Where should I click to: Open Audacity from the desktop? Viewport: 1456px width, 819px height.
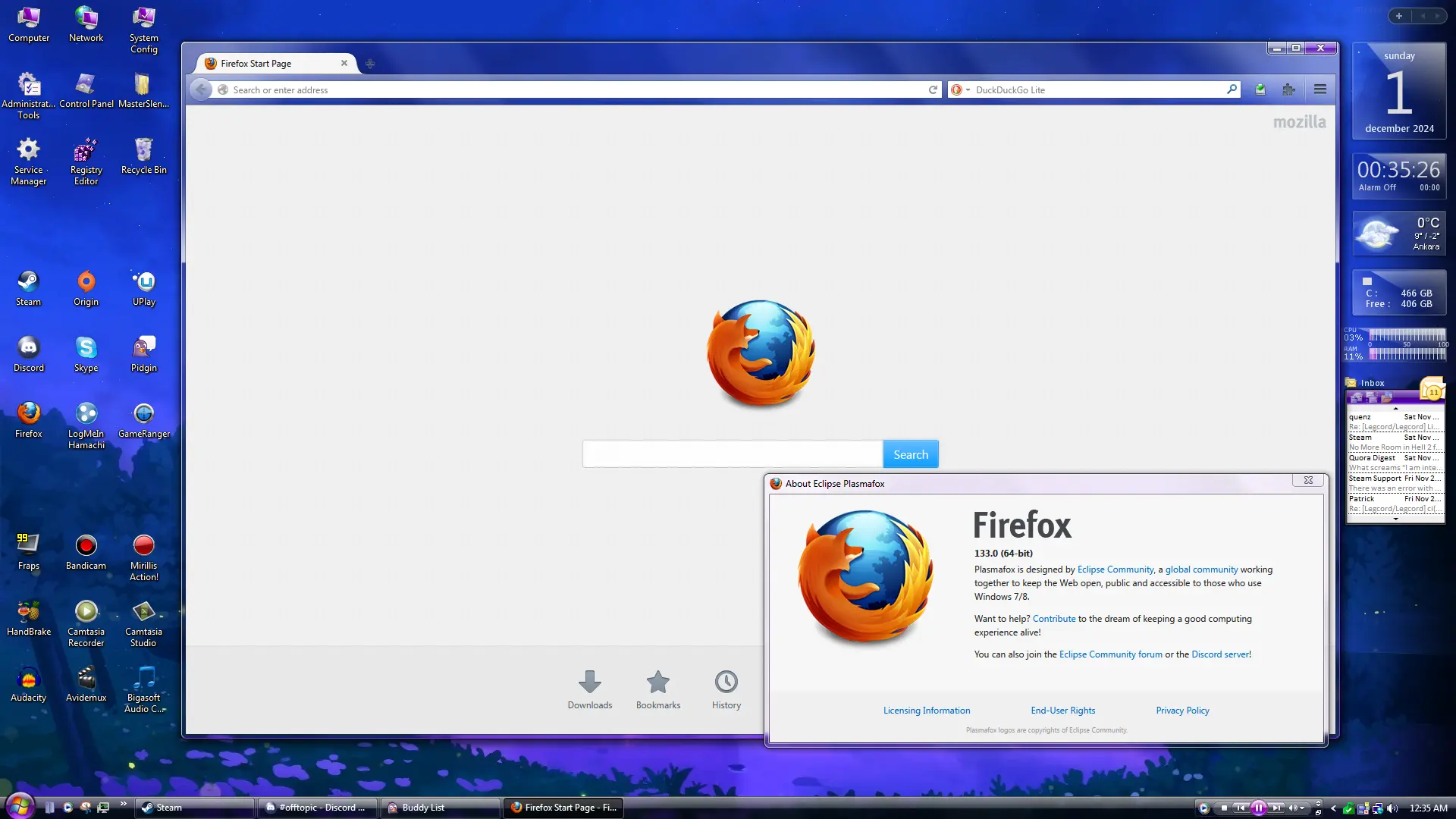pos(29,684)
